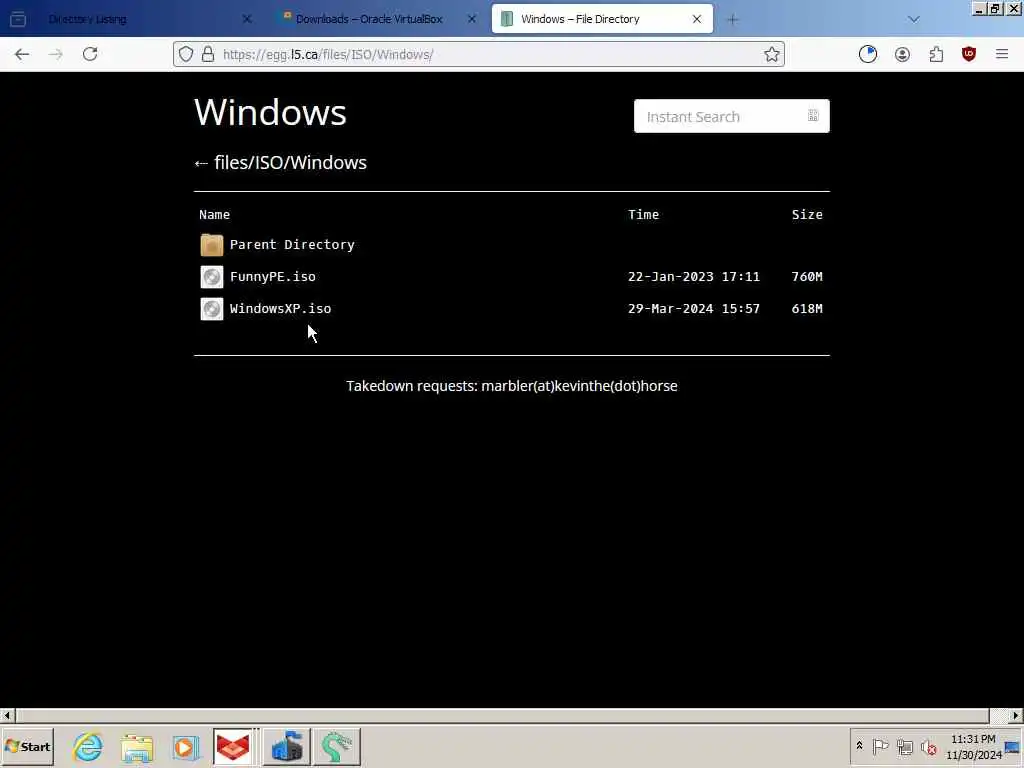Click the muted volume tray icon
This screenshot has height=768, width=1024.
tap(929, 746)
